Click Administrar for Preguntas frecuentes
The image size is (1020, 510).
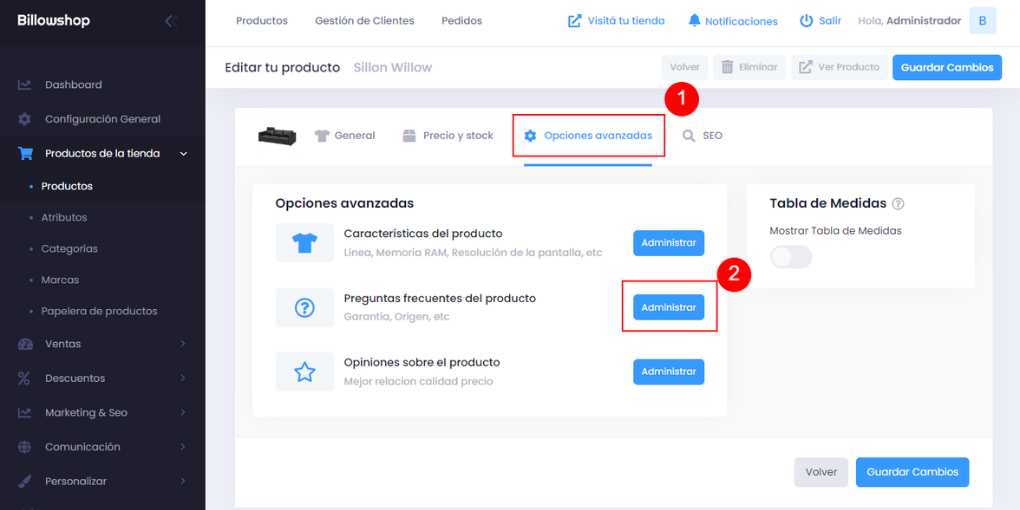(x=668, y=308)
